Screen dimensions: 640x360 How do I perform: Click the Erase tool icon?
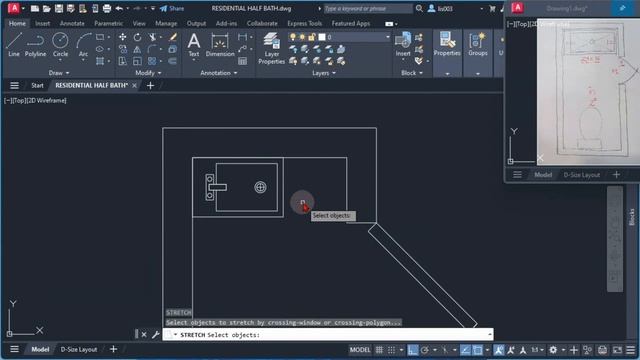[173, 37]
